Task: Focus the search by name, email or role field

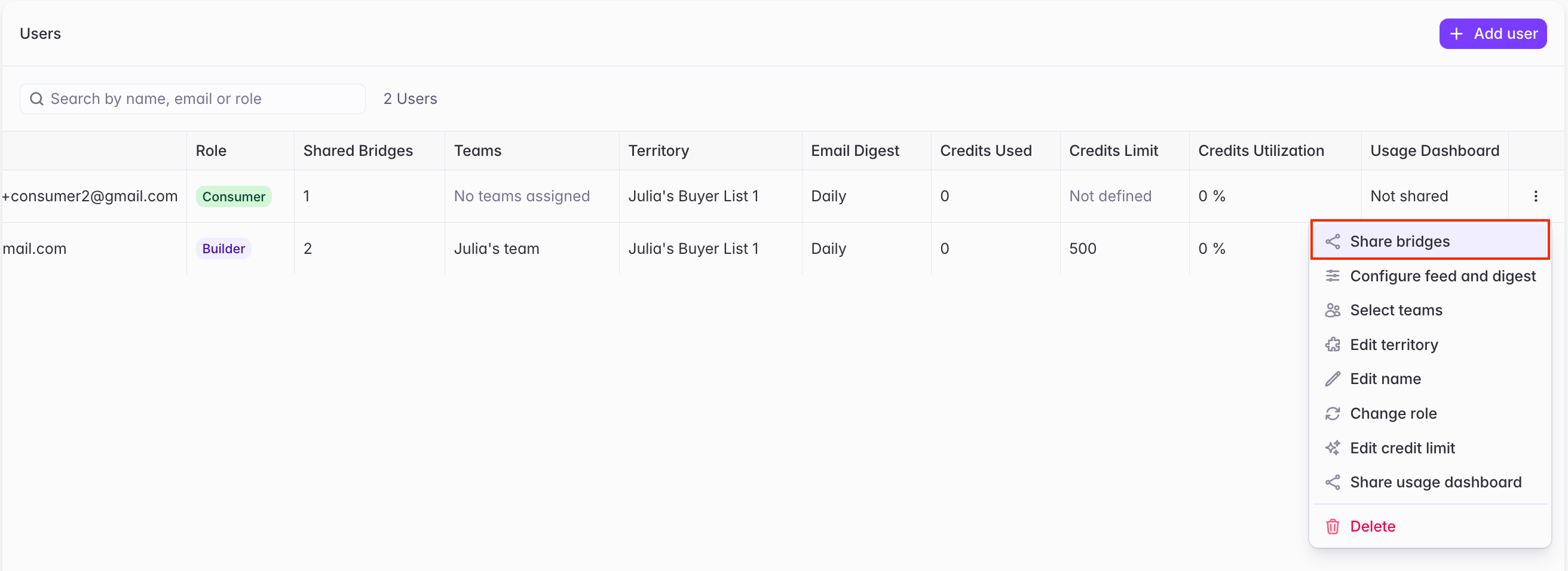Action: click(192, 99)
